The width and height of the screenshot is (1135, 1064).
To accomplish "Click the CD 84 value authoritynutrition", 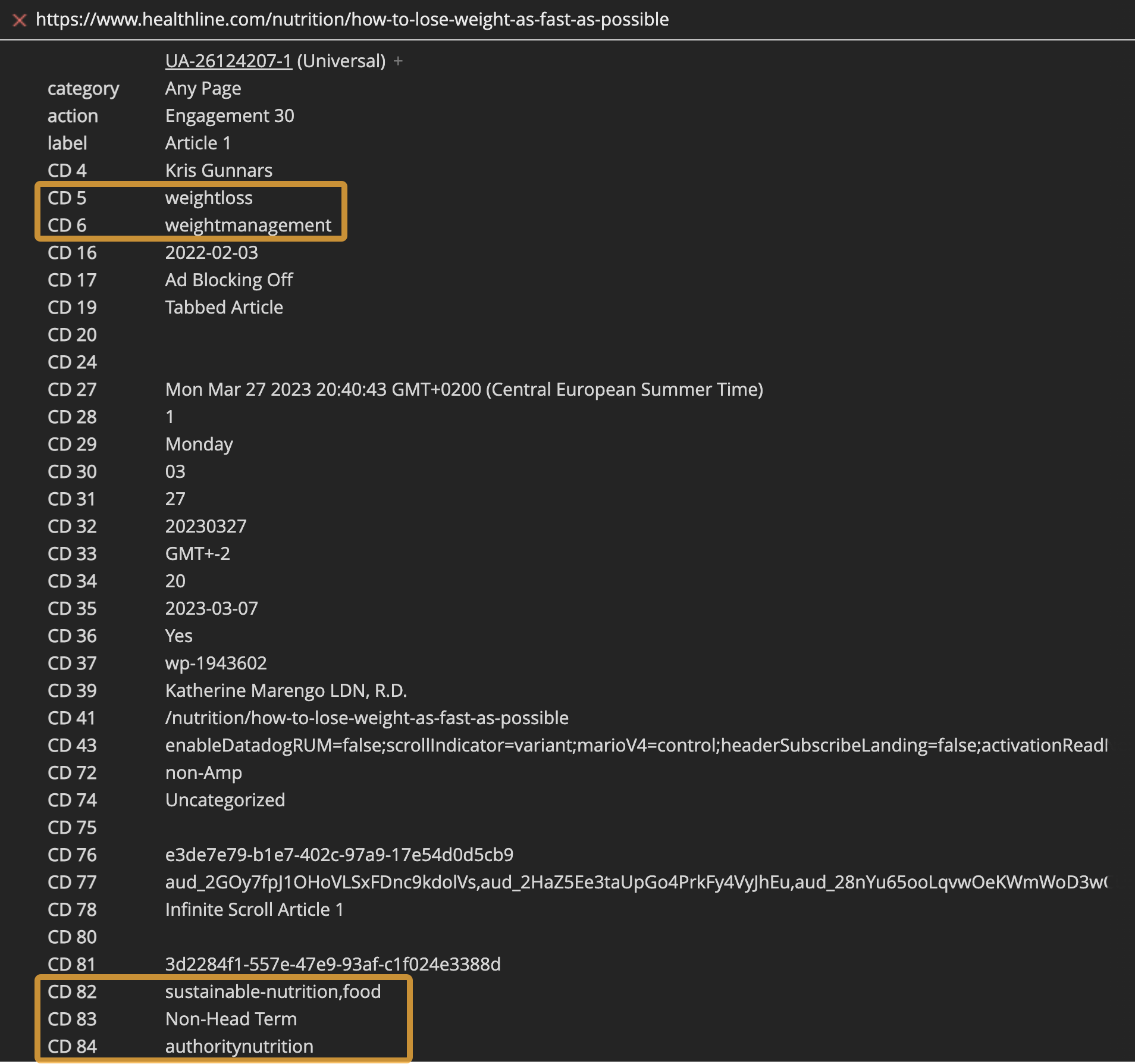I will pos(239,1046).
